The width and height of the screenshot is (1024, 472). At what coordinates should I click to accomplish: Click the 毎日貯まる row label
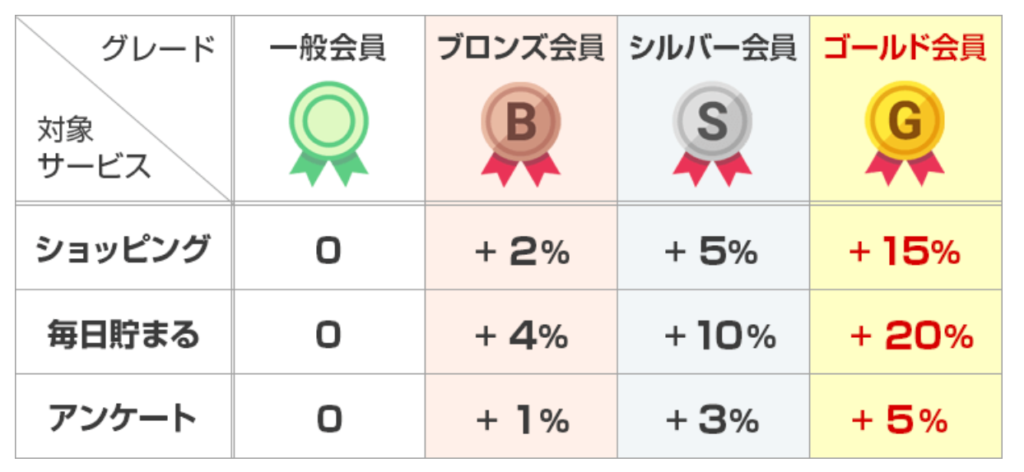123,335
